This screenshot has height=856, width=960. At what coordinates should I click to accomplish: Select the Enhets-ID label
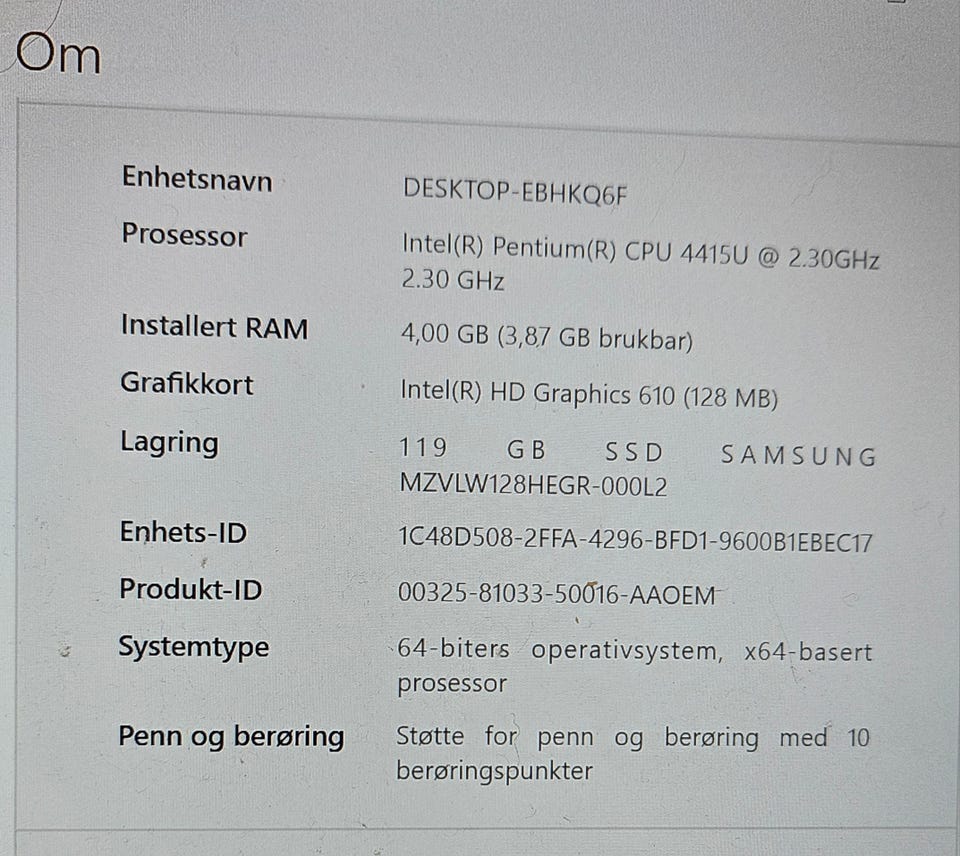(183, 531)
